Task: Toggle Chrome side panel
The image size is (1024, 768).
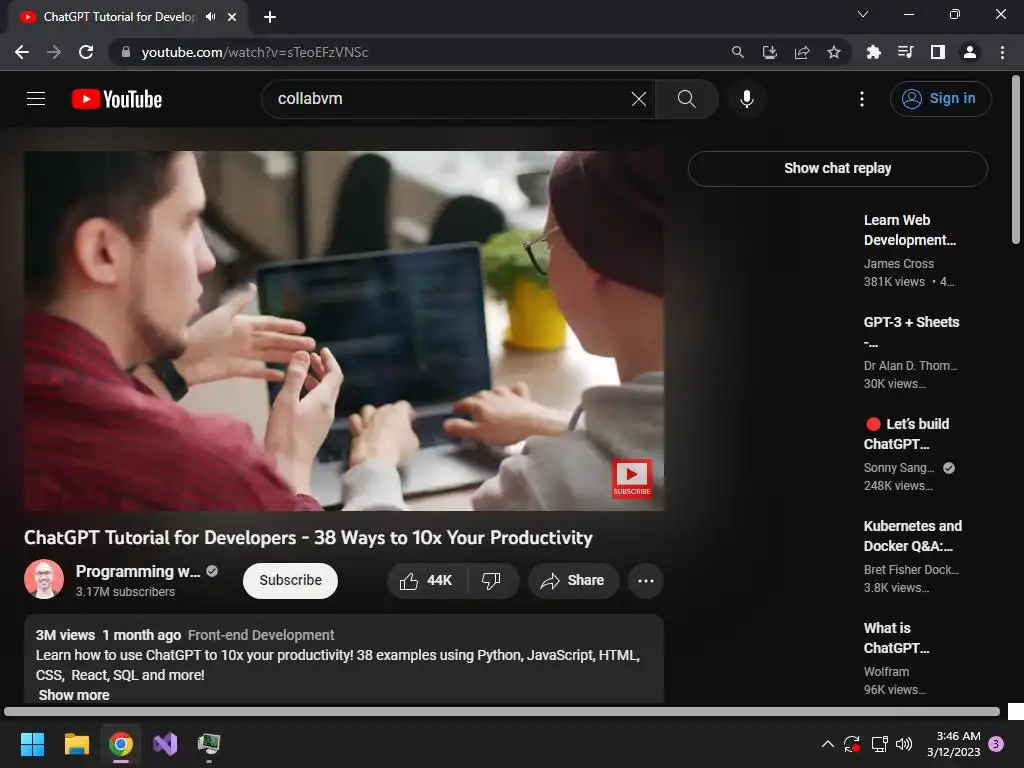Action: [x=938, y=52]
